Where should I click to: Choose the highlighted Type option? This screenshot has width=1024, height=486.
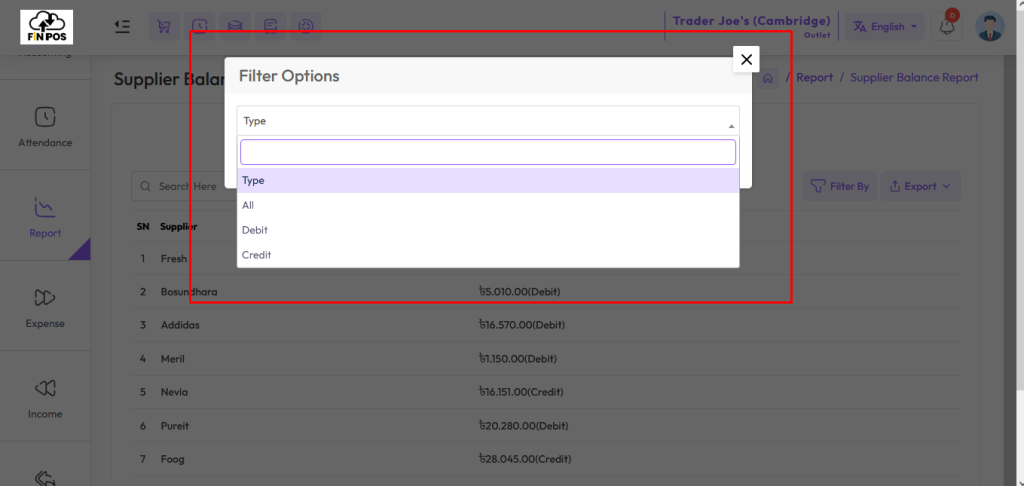pyautogui.click(x=488, y=180)
